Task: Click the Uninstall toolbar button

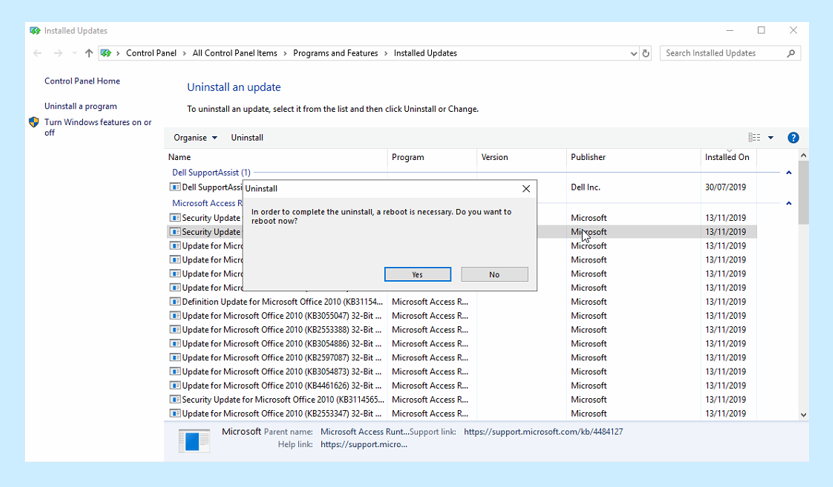Action: pos(247,138)
